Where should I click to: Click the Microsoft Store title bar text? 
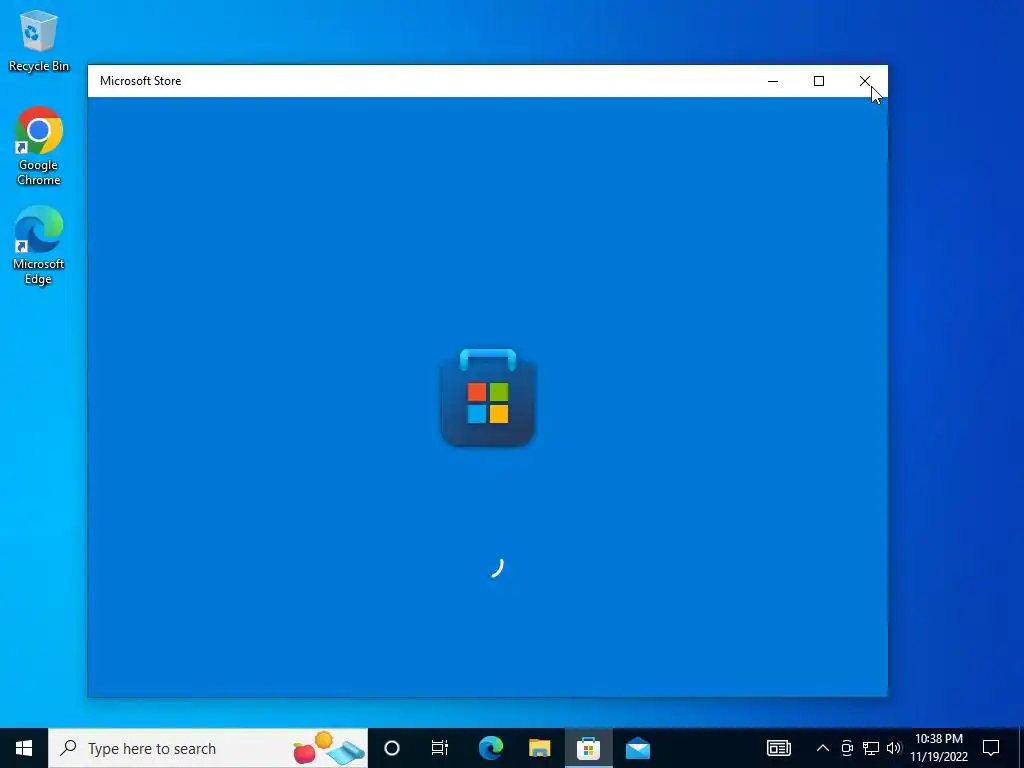click(140, 81)
